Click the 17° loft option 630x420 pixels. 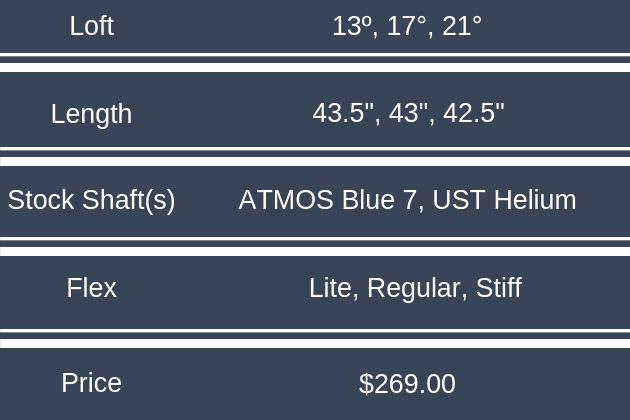pos(407,26)
